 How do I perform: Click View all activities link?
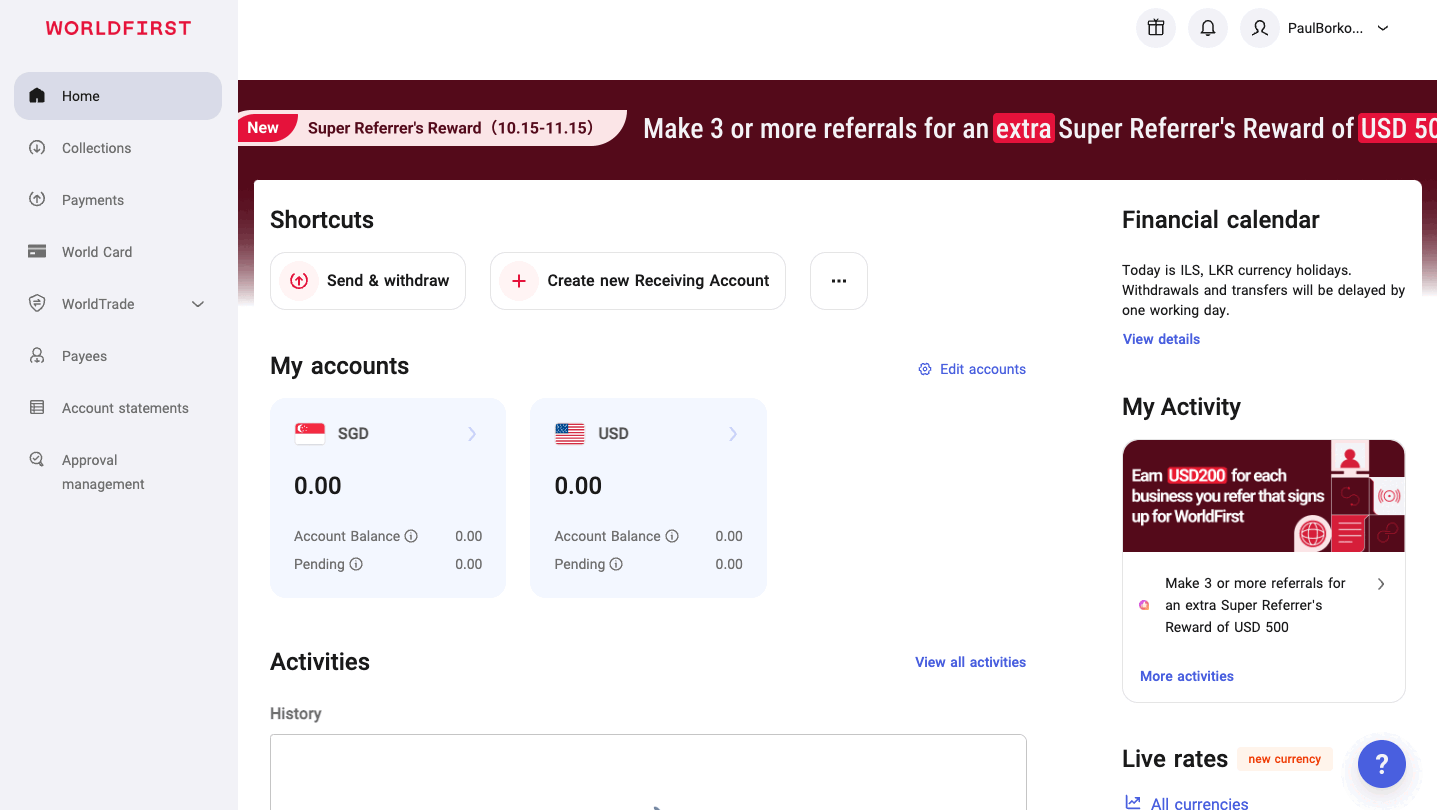(x=970, y=662)
